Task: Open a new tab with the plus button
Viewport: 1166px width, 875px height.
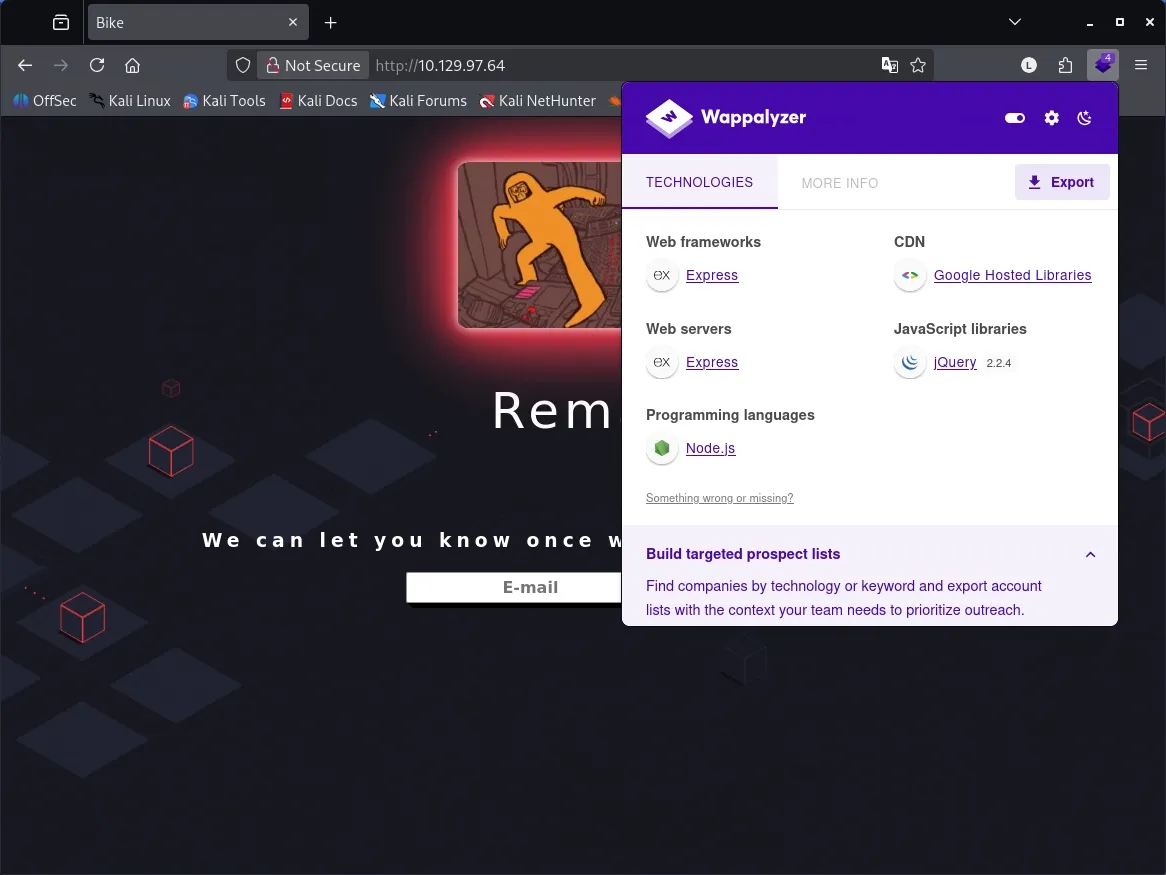Action: pos(330,22)
